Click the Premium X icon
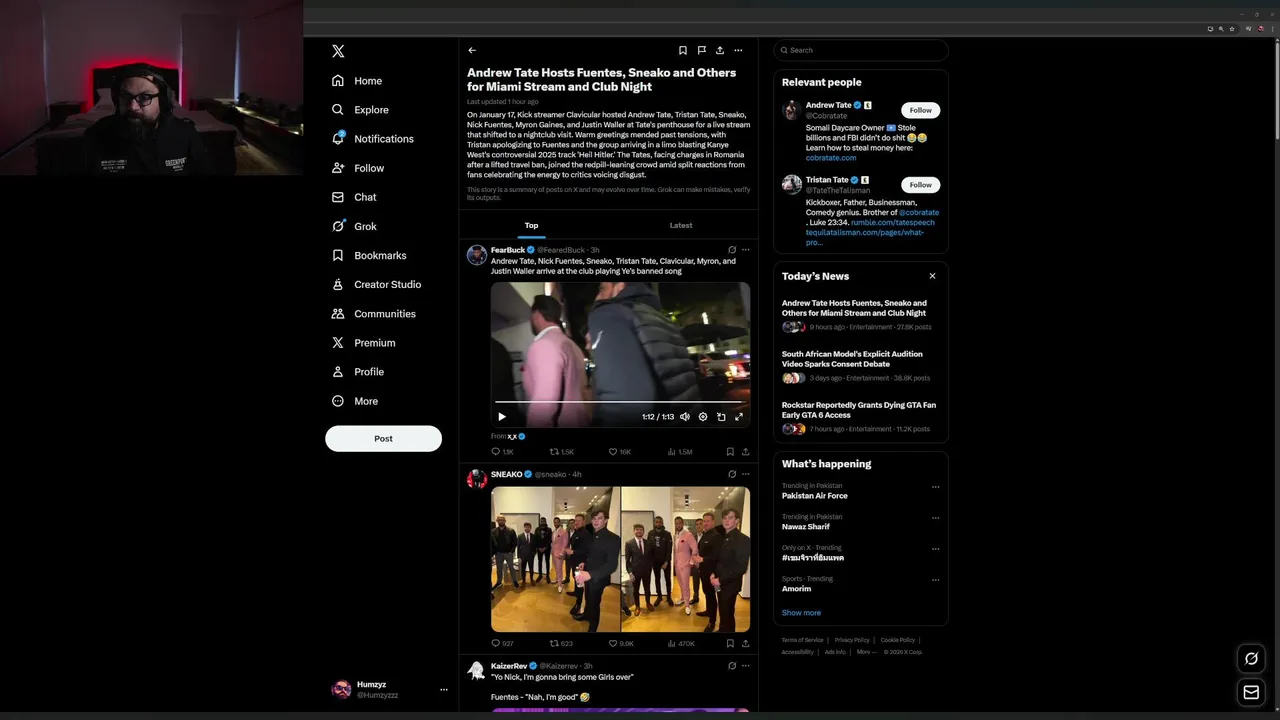 pos(338,342)
